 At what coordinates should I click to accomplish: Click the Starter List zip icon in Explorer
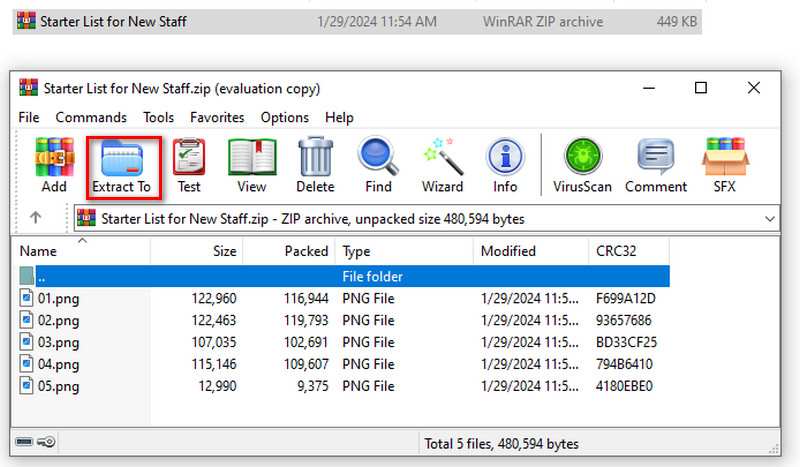coord(26,21)
